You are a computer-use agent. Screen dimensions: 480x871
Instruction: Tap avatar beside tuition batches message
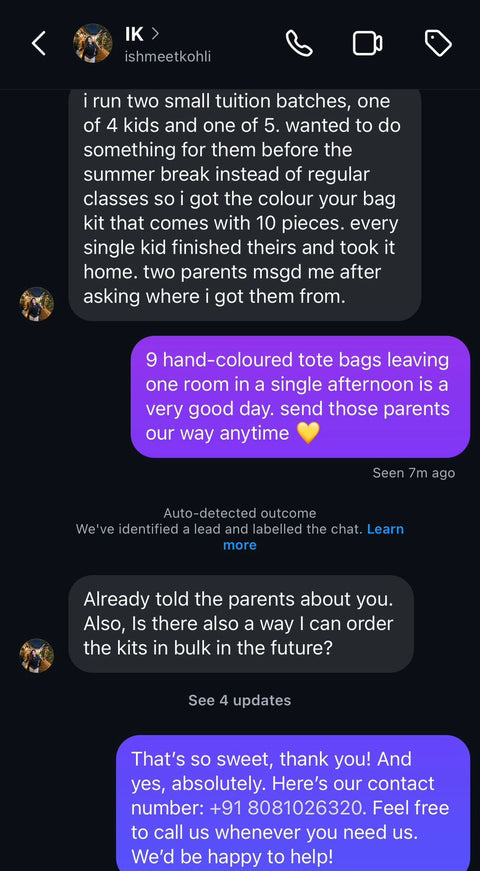coord(37,304)
